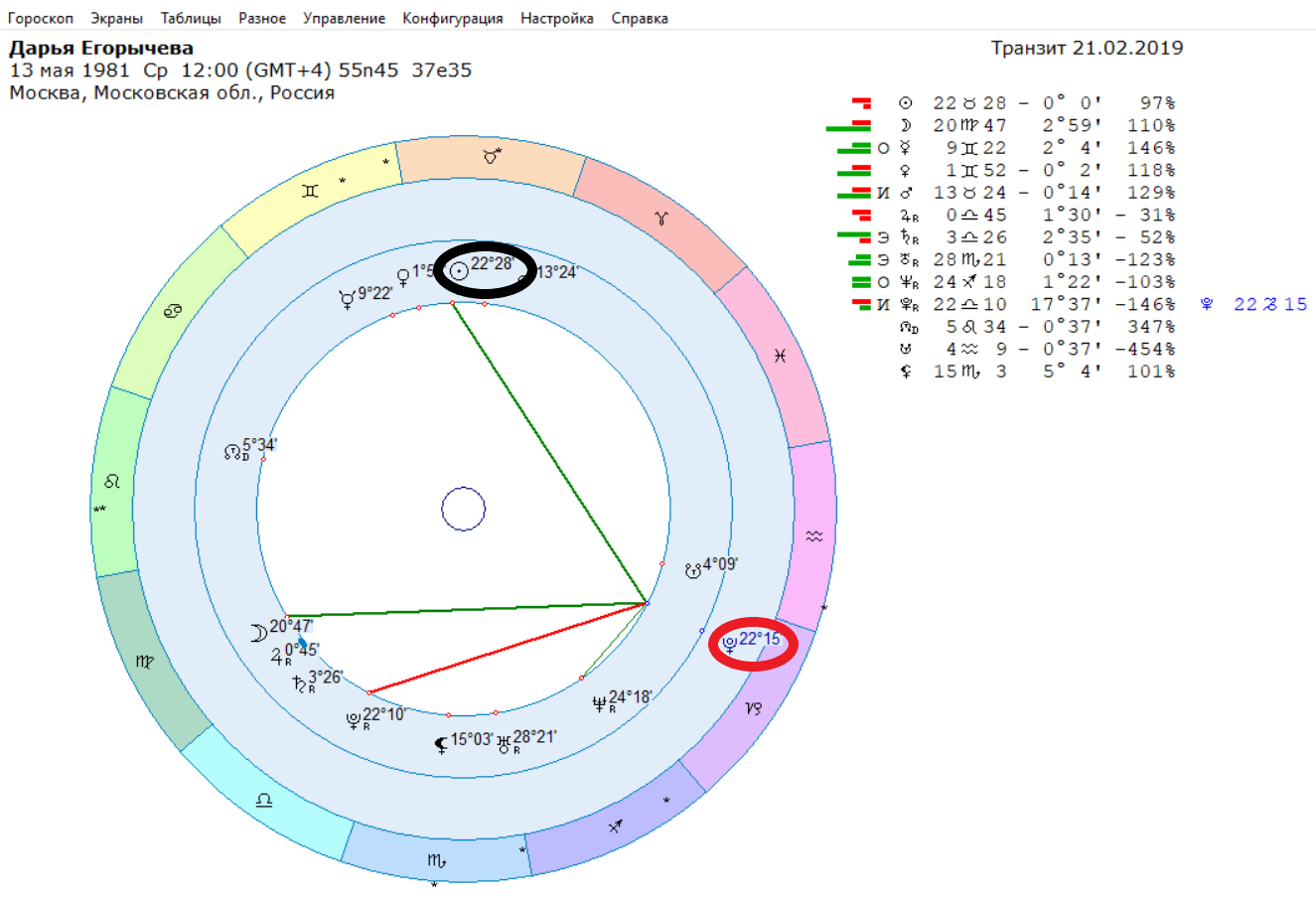Select the Scorpio sign segment on the zodiac ring
Screen dimensions: 1316x909
point(435,859)
